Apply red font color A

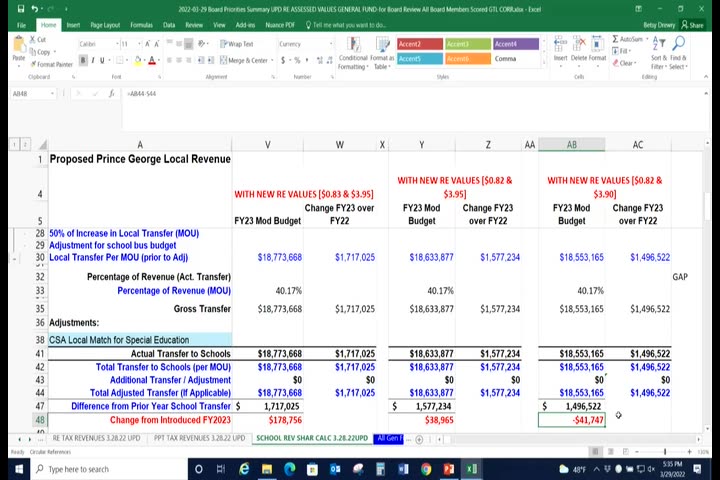(152, 60)
